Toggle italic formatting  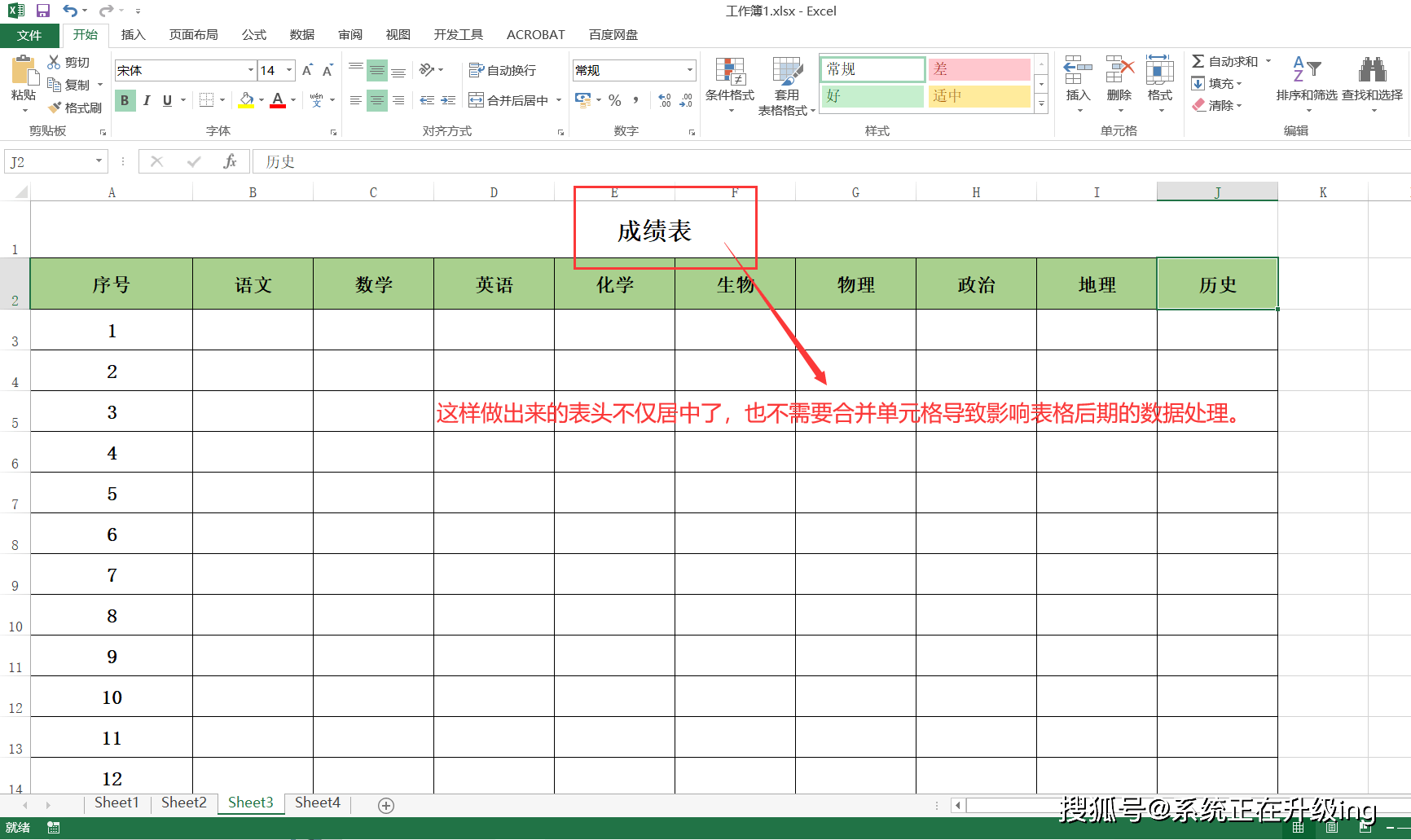tap(147, 100)
